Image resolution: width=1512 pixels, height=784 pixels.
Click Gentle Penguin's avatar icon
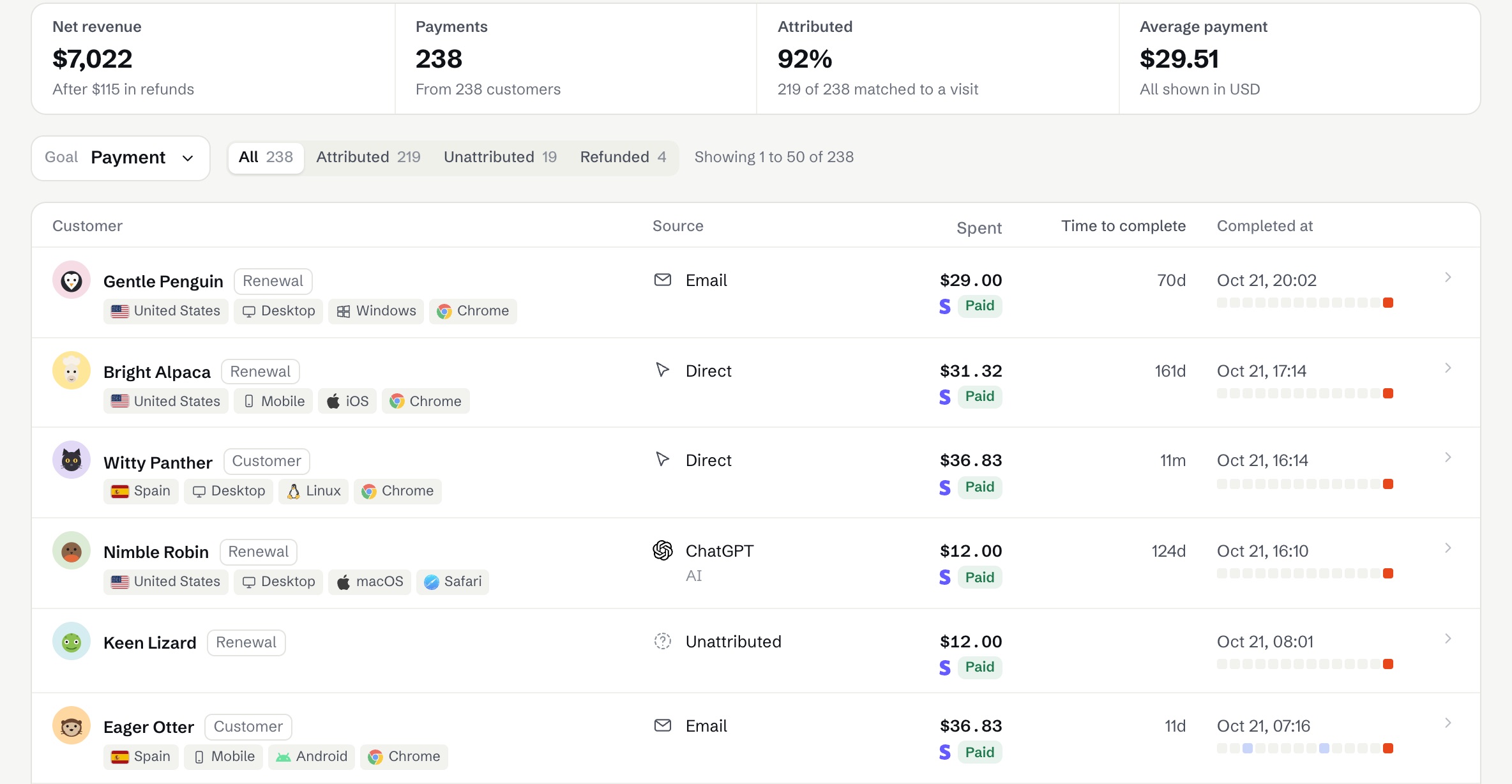click(x=72, y=280)
